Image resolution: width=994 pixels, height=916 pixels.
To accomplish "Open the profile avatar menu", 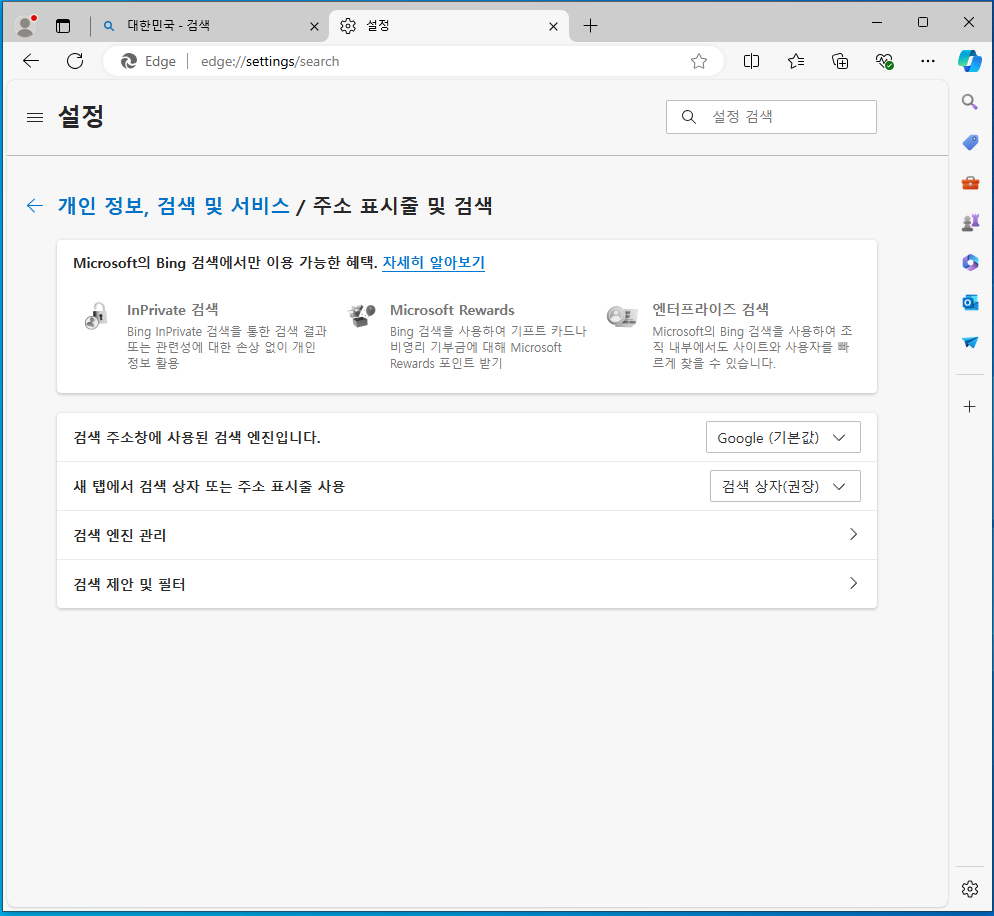I will click(25, 26).
